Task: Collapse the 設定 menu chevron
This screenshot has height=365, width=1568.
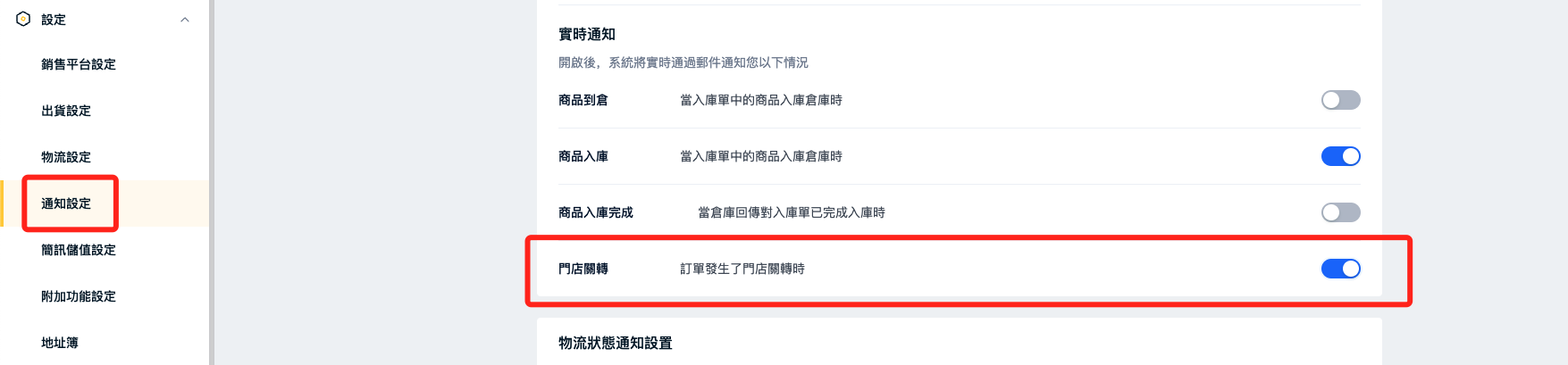Action: (x=185, y=20)
